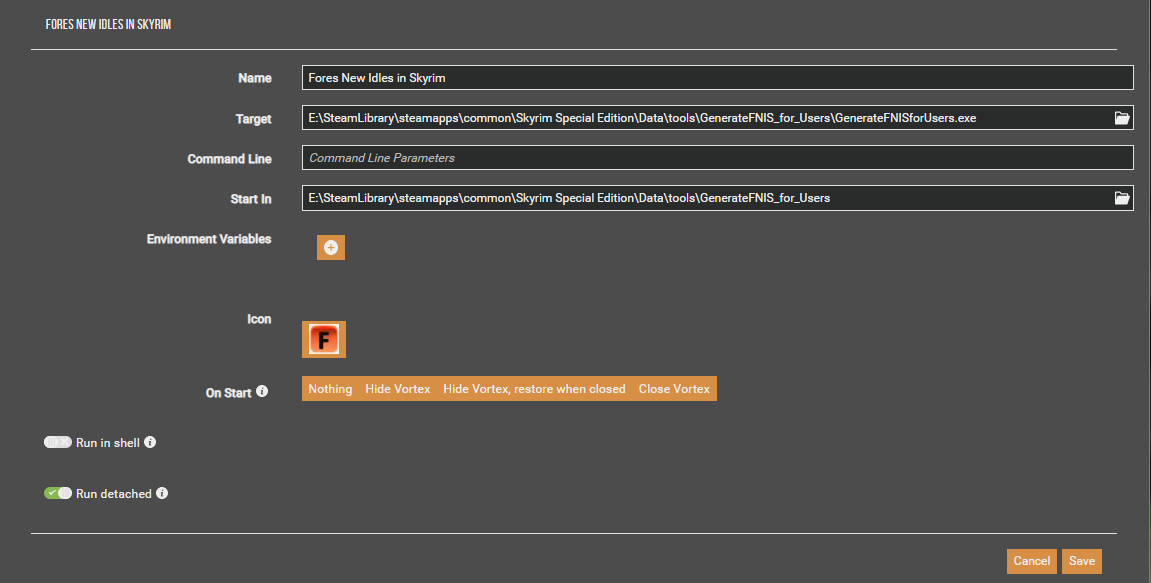The height and width of the screenshot is (583, 1151).
Task: Click the Fores New Idles in Skyrim heading
Action: coord(108,24)
